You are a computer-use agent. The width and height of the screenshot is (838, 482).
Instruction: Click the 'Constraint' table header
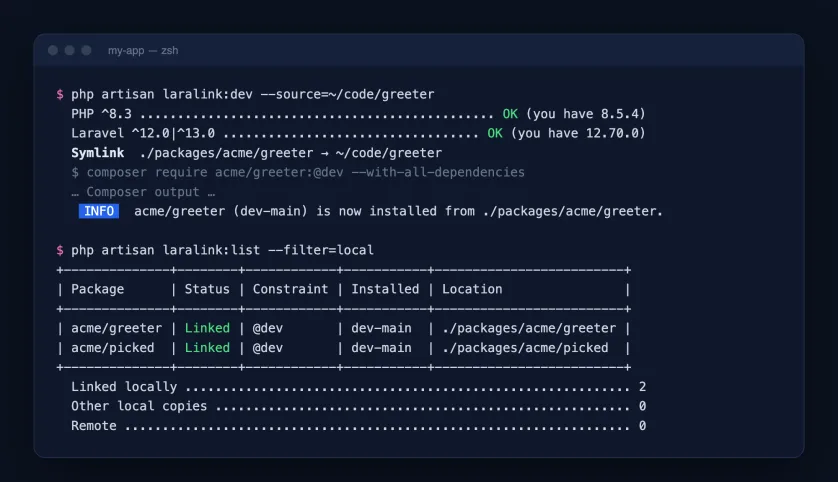coord(291,289)
